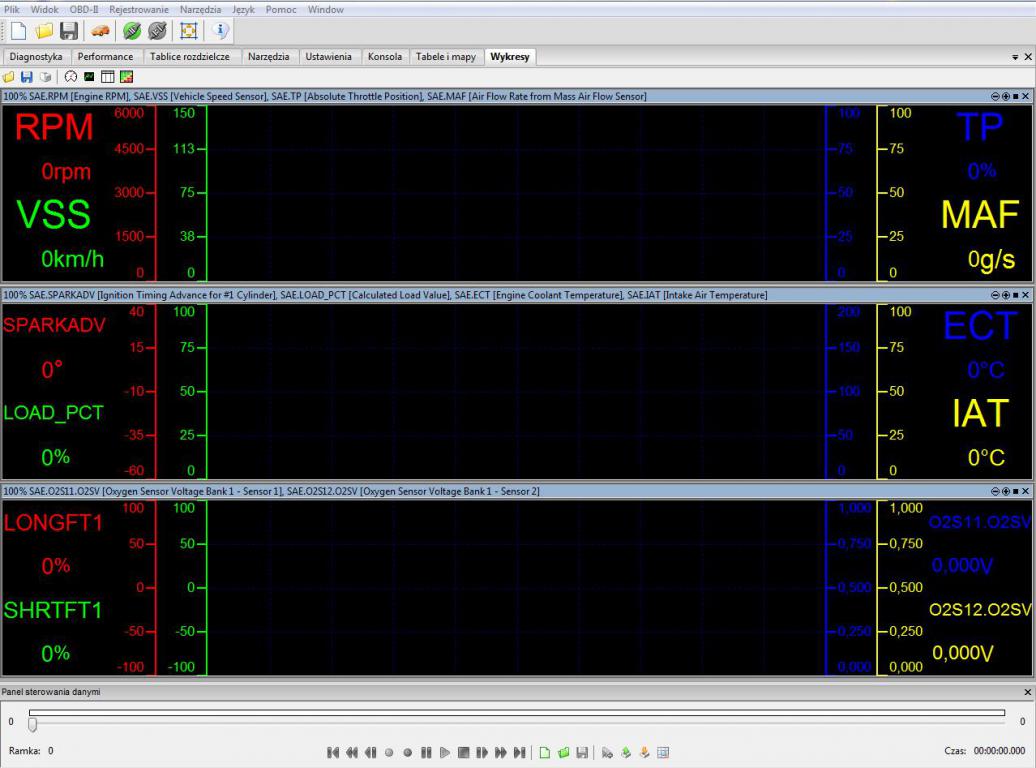Click the frame position slider handle
The width and height of the screenshot is (1036, 768).
(x=32, y=724)
